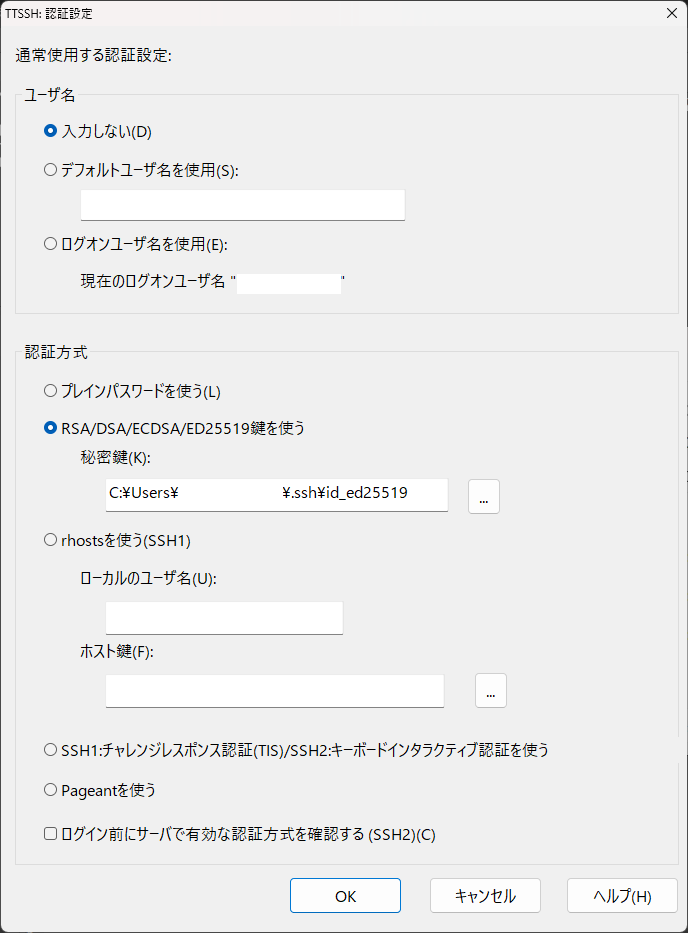
Task: Click the キャンセル button
Action: 485,896
